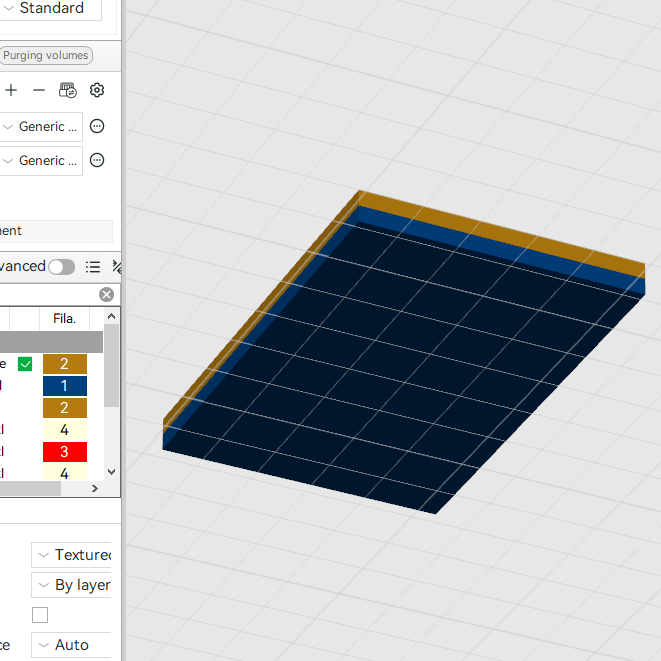Click the Fila. column header
This screenshot has width=661, height=661.
[x=64, y=319]
